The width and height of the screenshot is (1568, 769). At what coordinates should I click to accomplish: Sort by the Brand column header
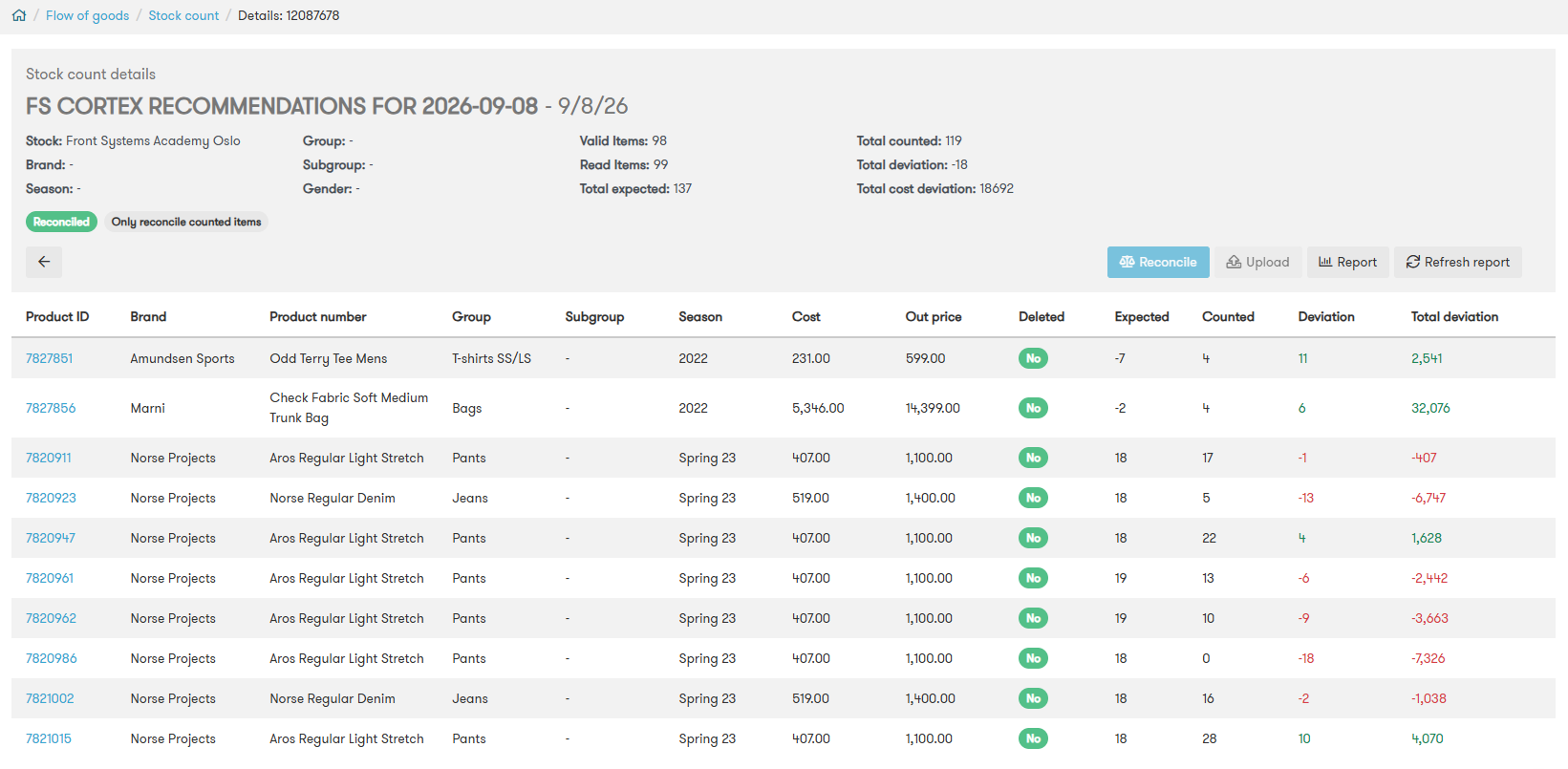[x=148, y=316]
